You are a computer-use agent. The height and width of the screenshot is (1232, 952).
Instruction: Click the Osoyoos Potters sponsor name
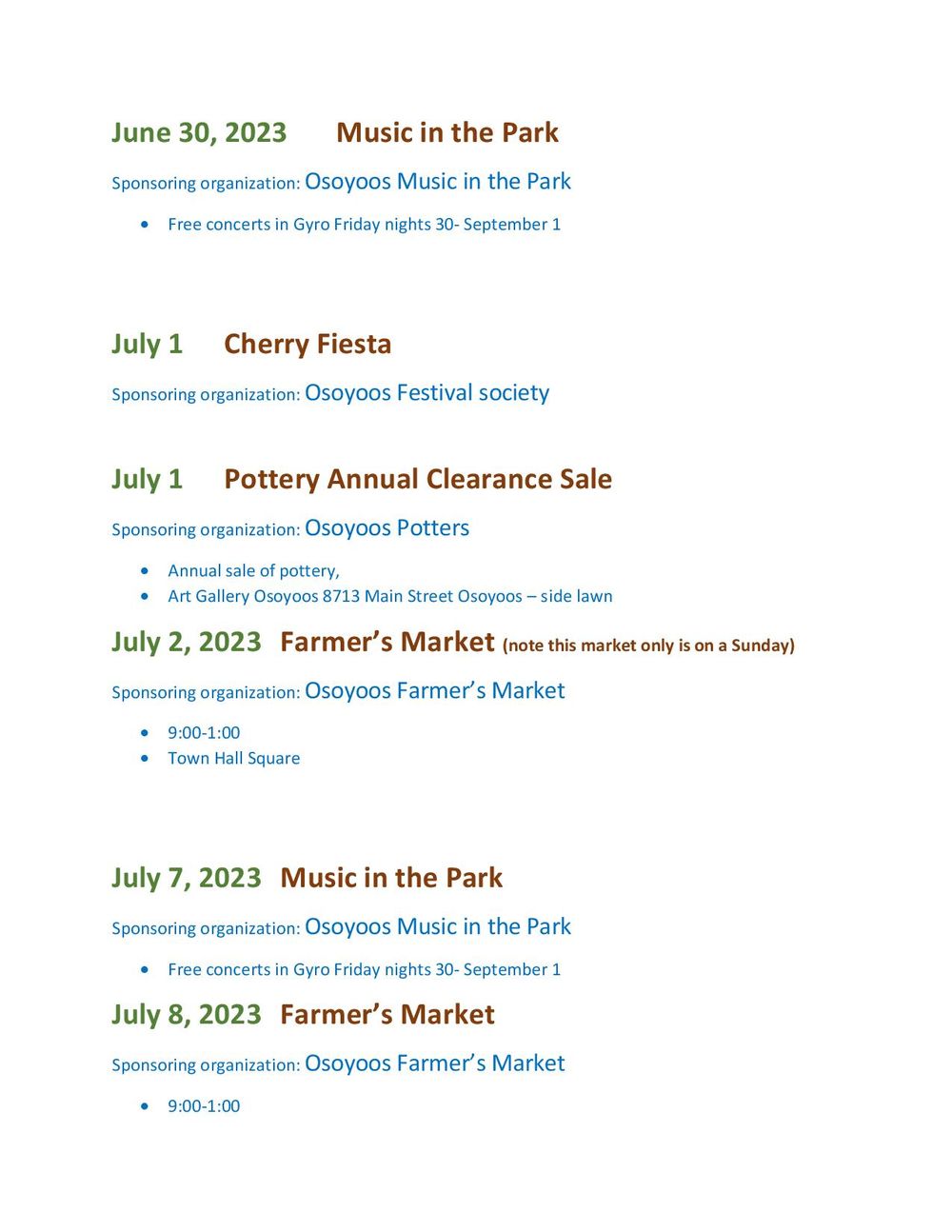387,527
